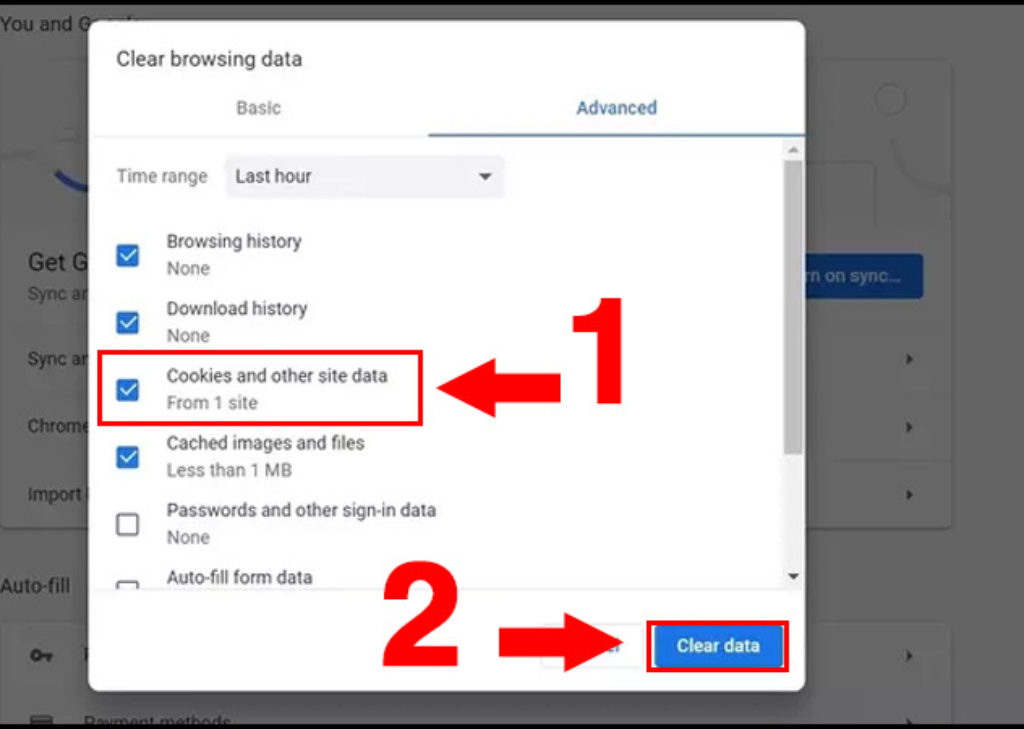The height and width of the screenshot is (729, 1024).
Task: Click the key passwords icon under Auto-fill
Action: [x=42, y=655]
